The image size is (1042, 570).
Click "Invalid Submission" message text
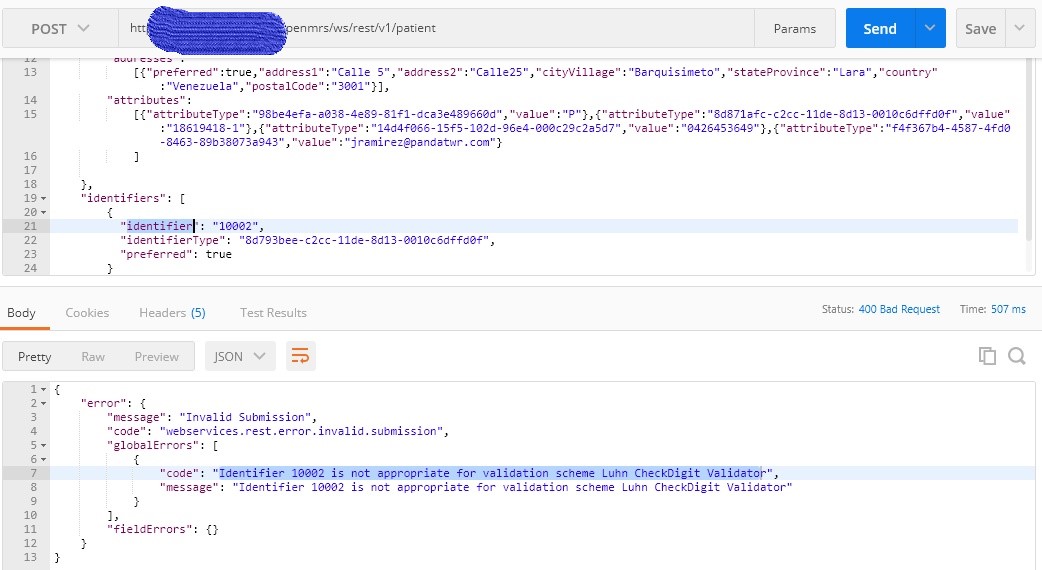pyautogui.click(x=245, y=417)
